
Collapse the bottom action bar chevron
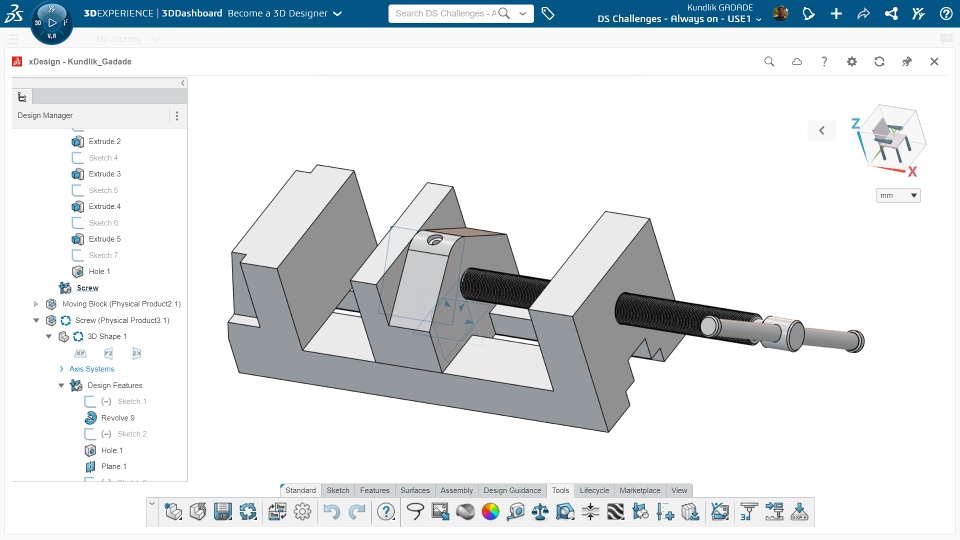pyautogui.click(x=152, y=503)
